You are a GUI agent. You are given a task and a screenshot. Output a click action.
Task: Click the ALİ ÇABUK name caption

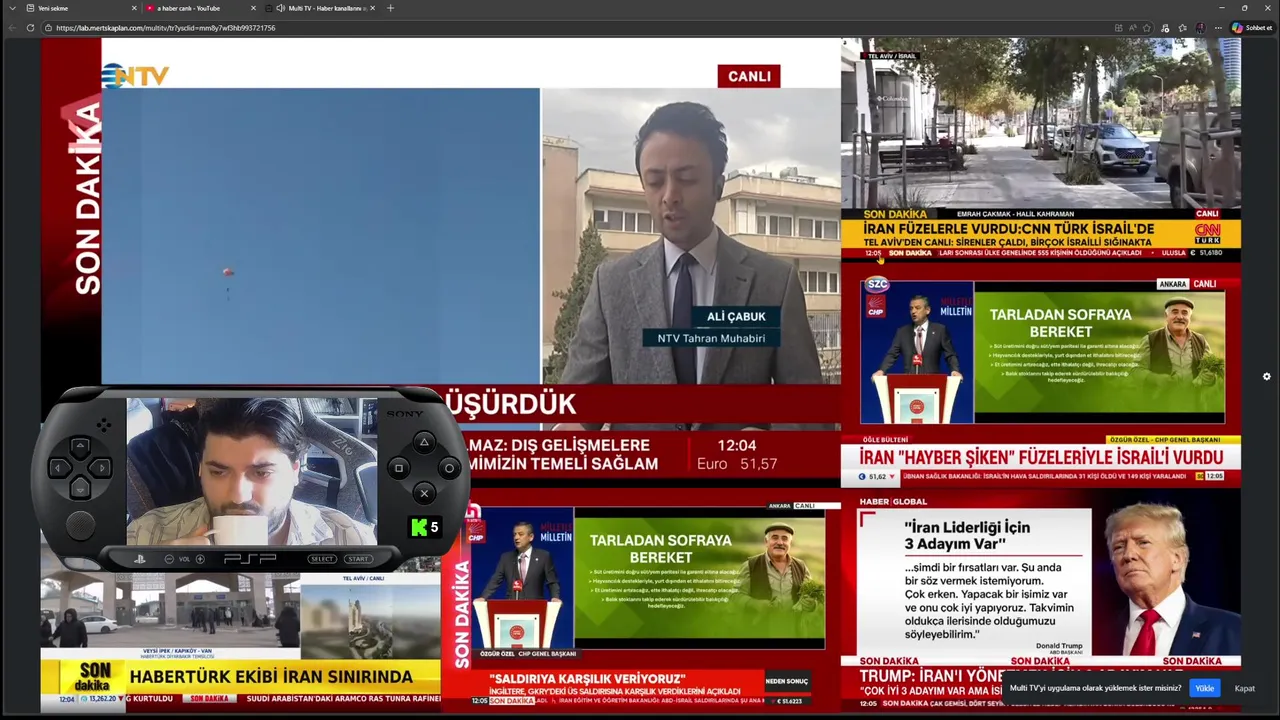pos(736,316)
